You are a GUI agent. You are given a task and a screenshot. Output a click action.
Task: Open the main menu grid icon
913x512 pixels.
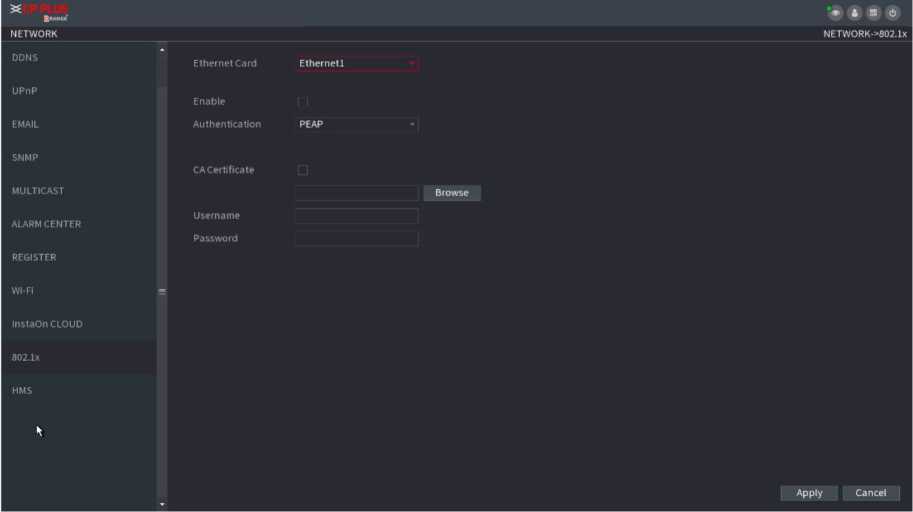[874, 13]
